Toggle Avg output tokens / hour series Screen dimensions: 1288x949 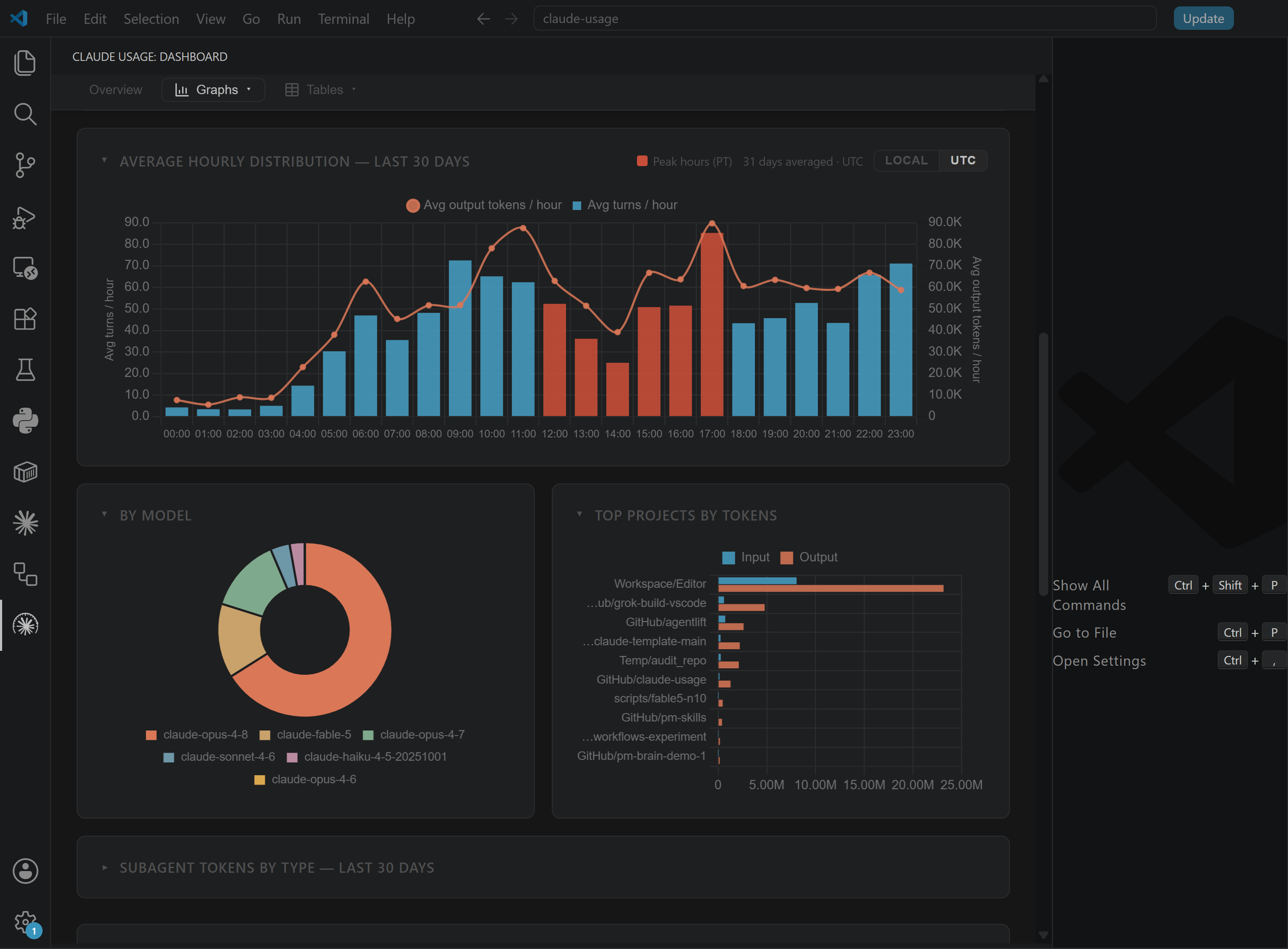coord(484,205)
